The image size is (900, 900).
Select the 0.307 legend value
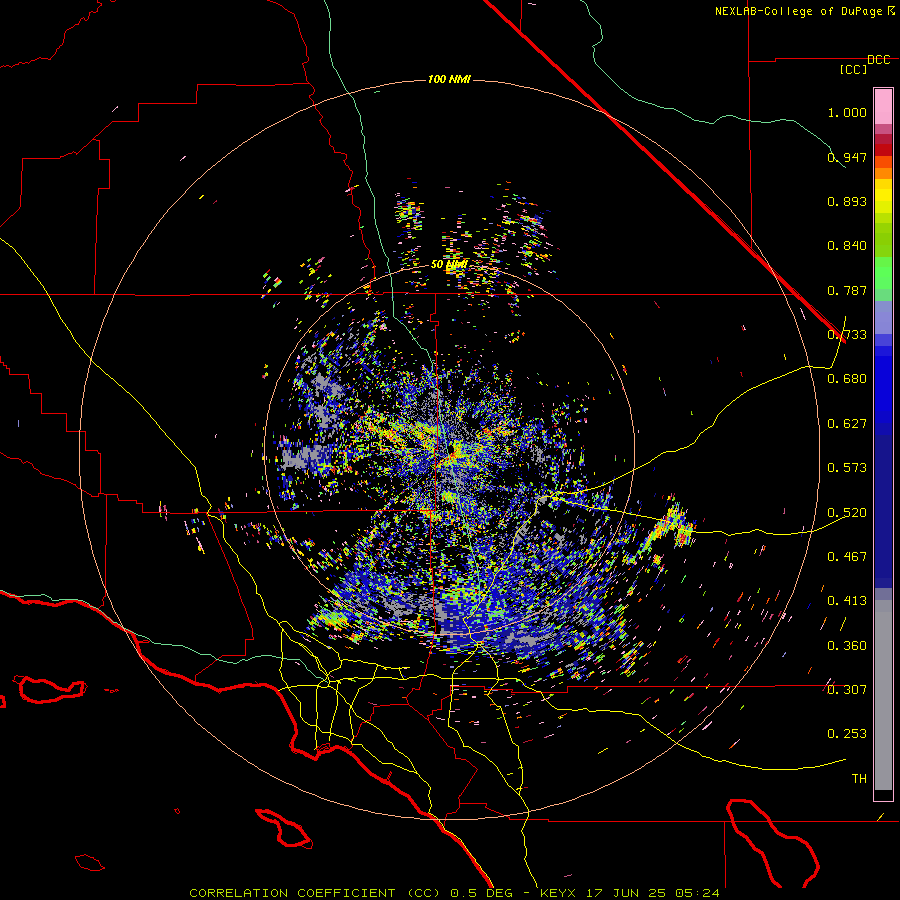pyautogui.click(x=847, y=690)
